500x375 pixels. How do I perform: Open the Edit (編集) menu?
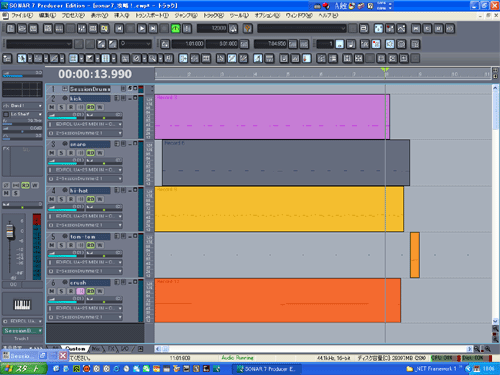tap(47, 15)
